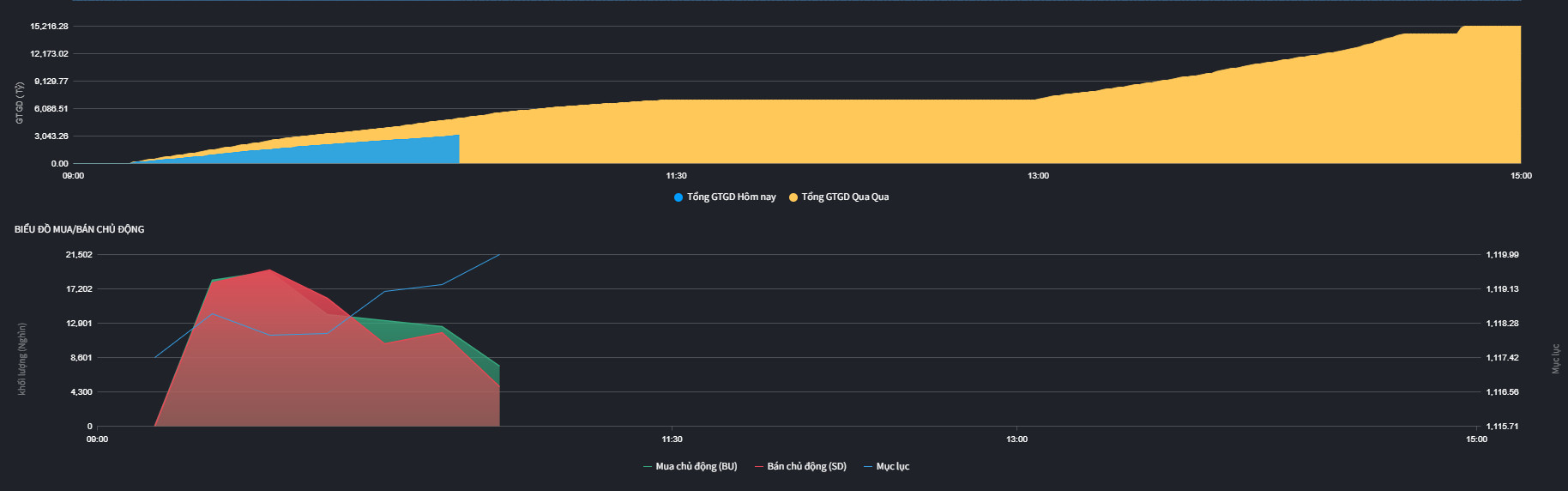This screenshot has width=1568, height=491.
Task: Toggle Bán chủ động (SD) legend text
Action: (x=806, y=467)
